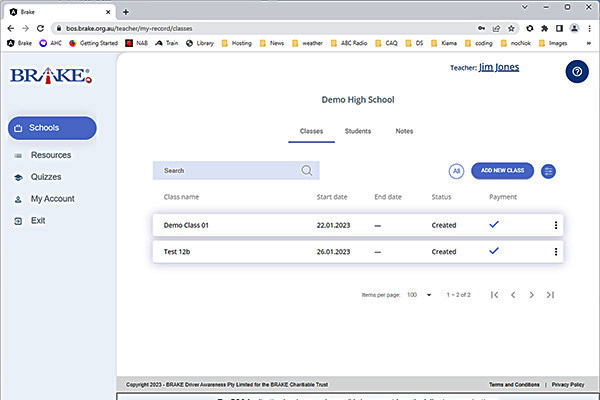Viewport: 600px width, 400px height.
Task: Open the Teacher Jim Jones profile link
Action: pos(499,68)
